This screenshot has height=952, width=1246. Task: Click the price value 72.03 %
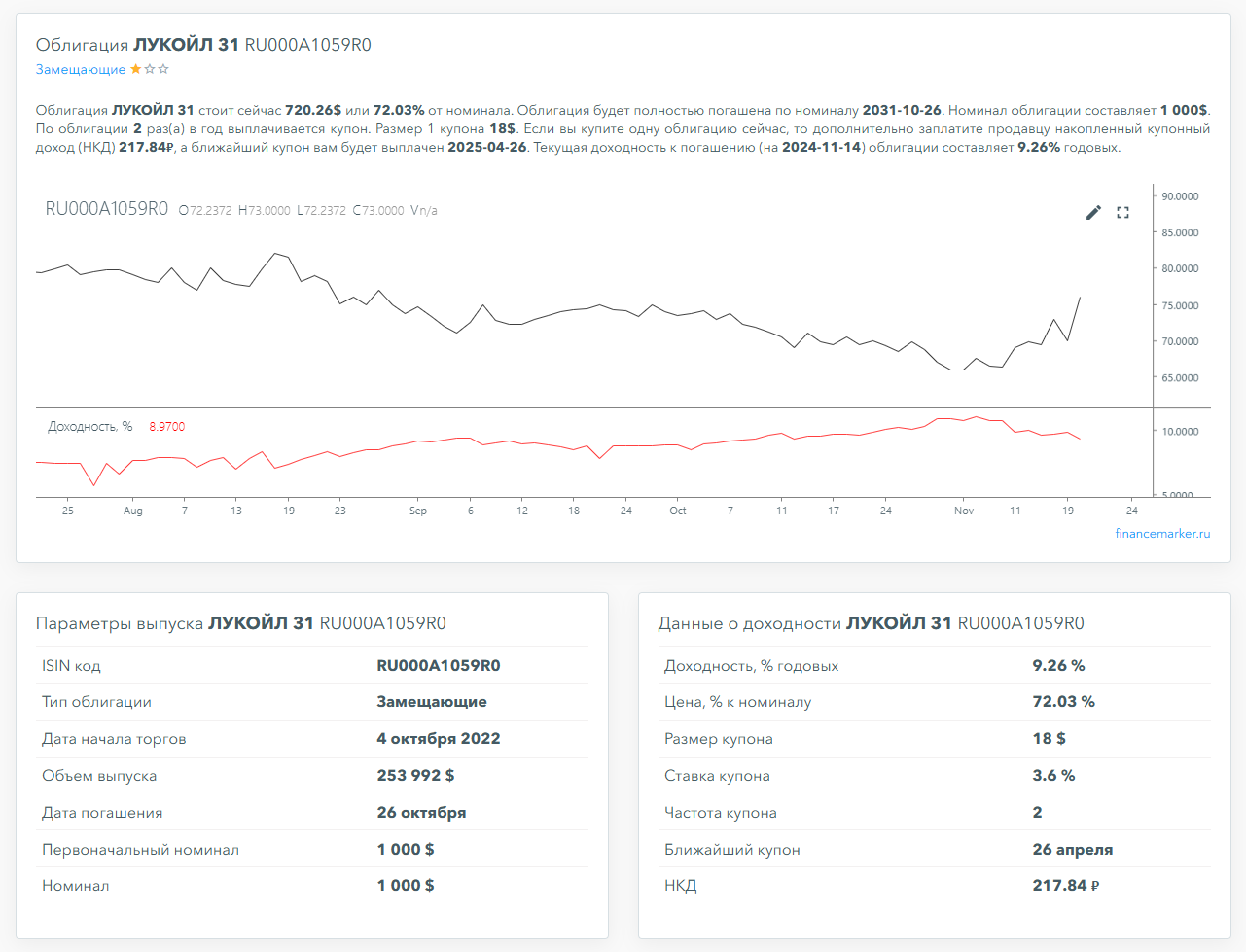pyautogui.click(x=1063, y=702)
